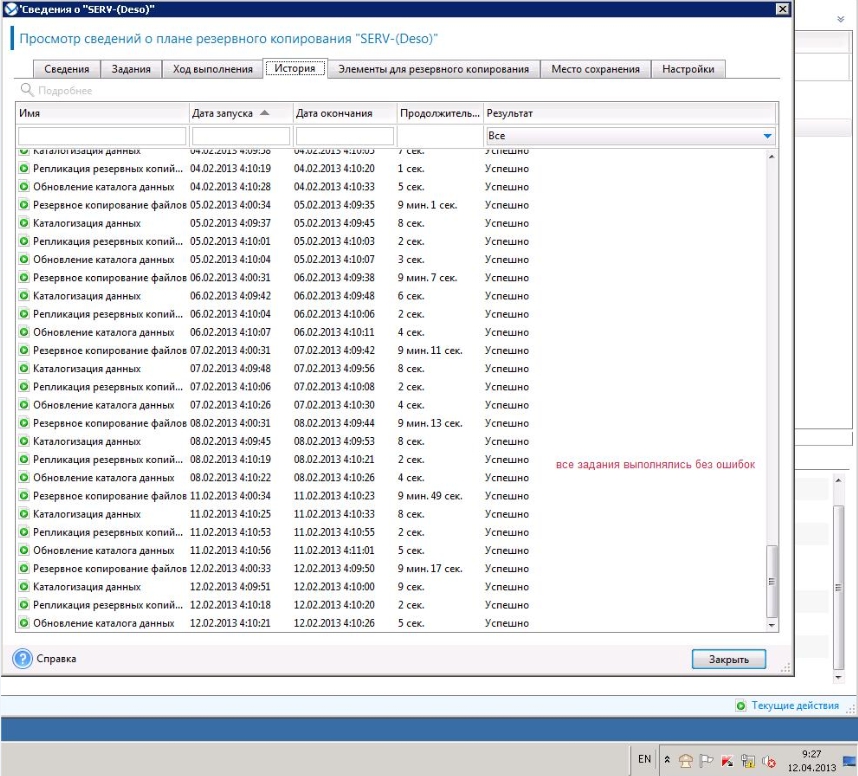The height and width of the screenshot is (776, 858).
Task: Click status icon of row started 07.02.2013 4:00:31
Action: [24, 350]
